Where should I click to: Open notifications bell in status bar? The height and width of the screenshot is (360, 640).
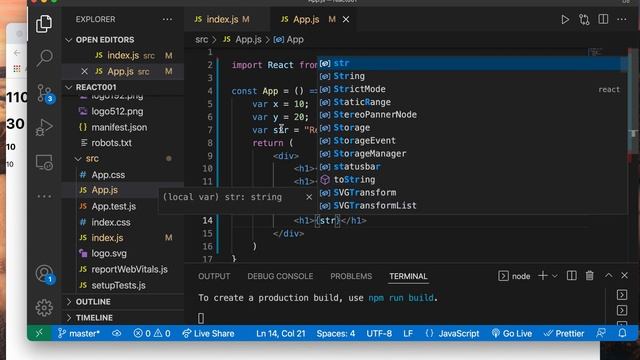[622, 333]
